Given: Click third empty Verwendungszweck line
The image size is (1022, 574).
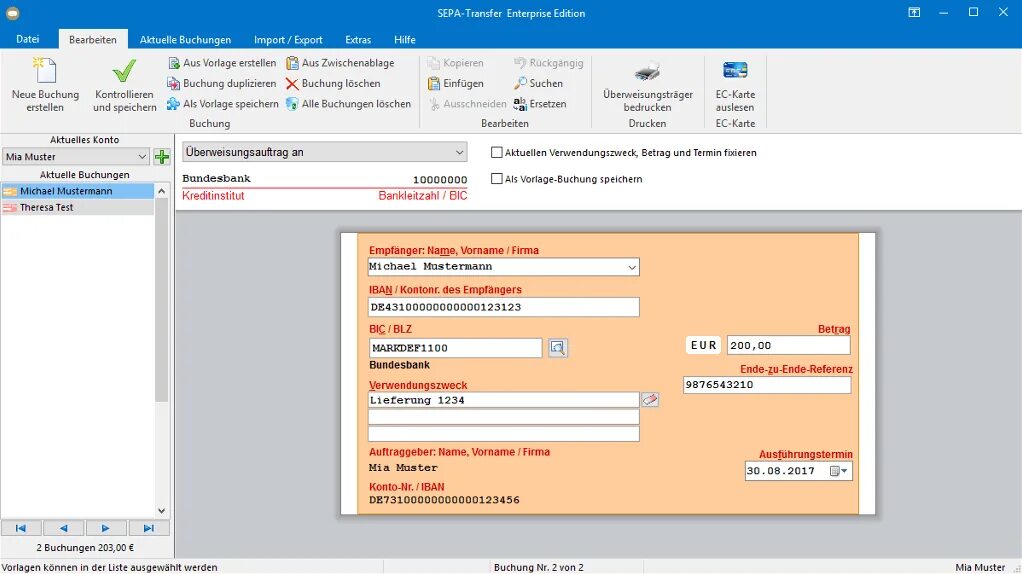Looking at the screenshot, I should tap(503, 434).
